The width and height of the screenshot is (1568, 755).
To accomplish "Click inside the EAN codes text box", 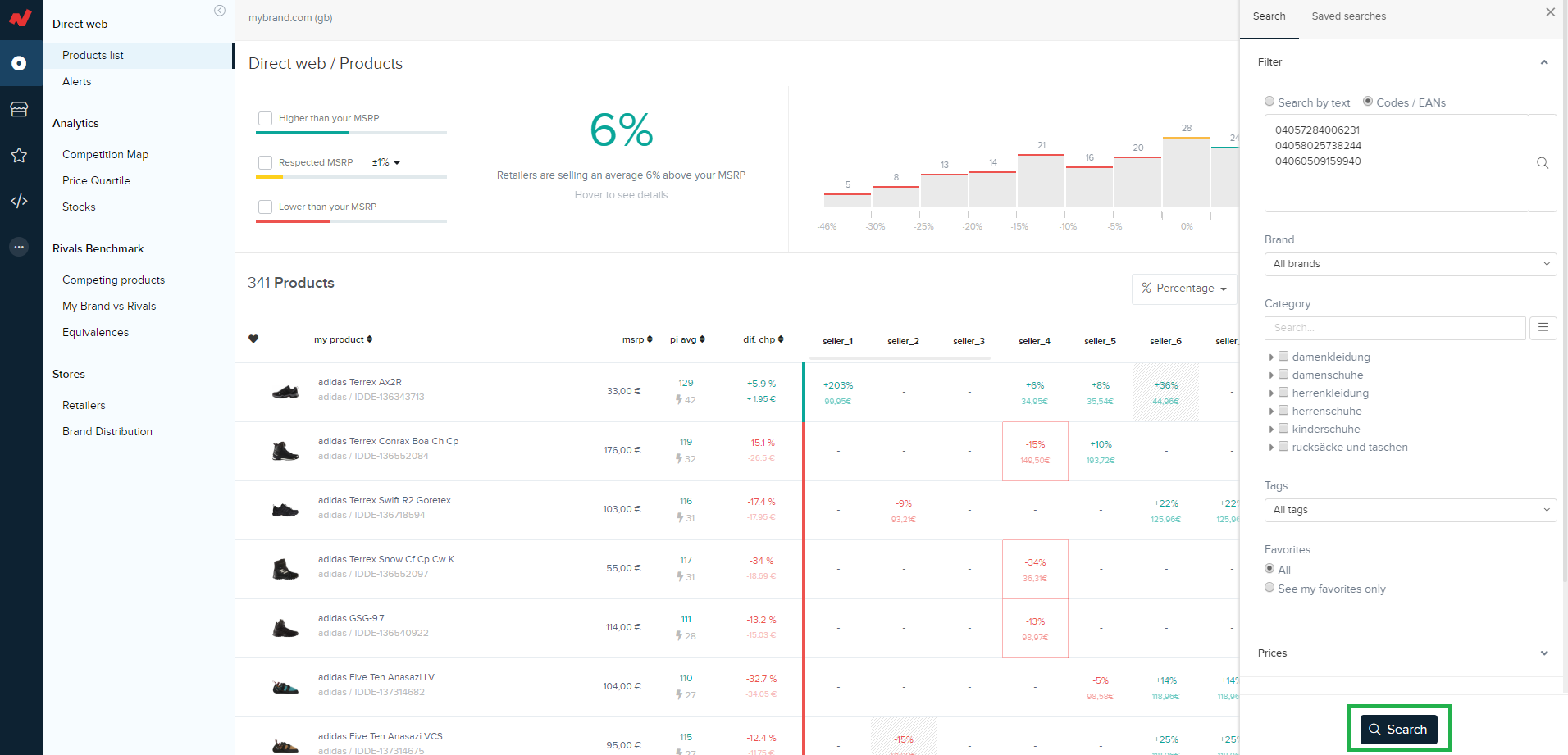I will tap(1397, 163).
